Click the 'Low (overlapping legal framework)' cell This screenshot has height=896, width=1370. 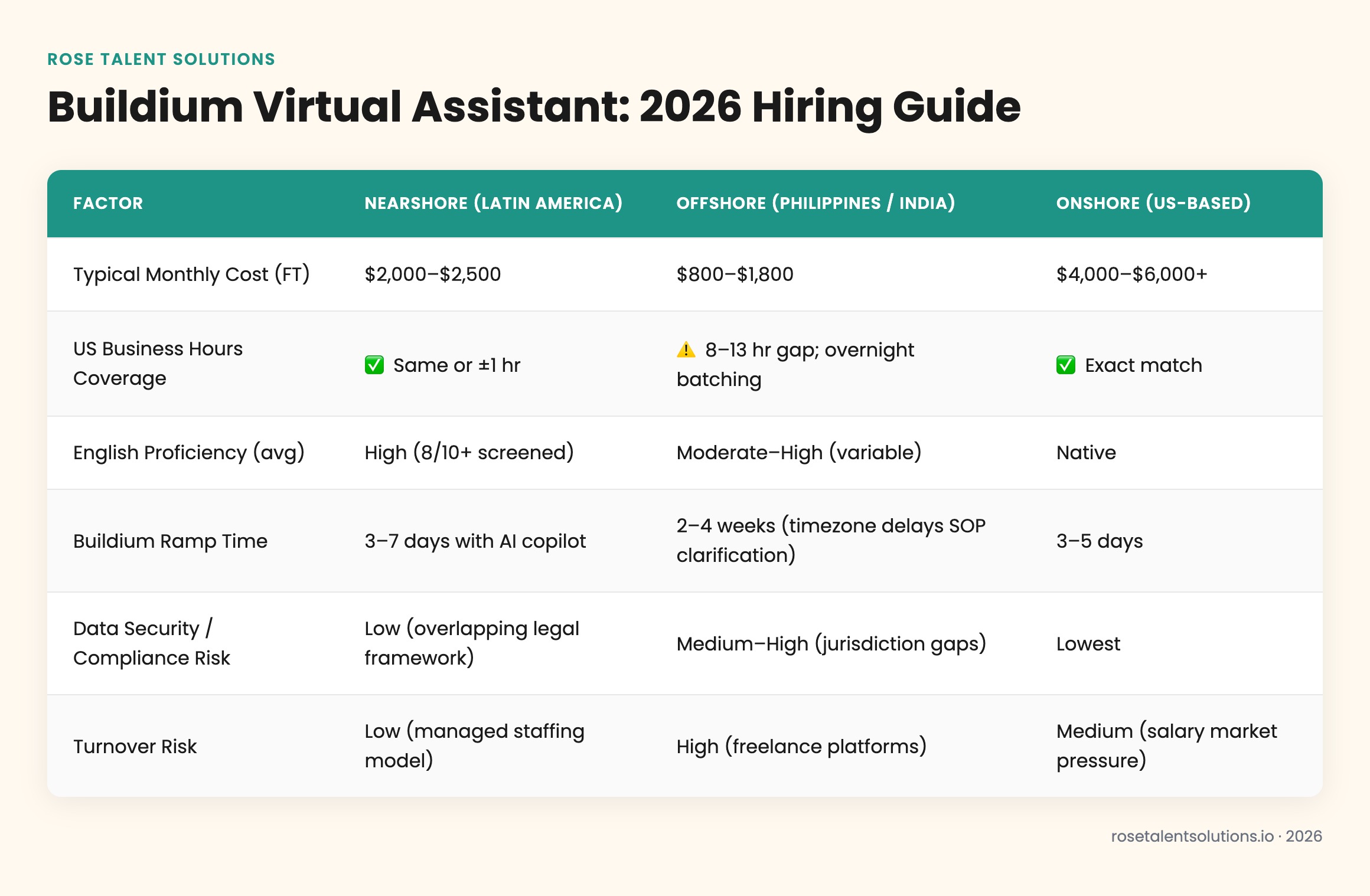472,643
